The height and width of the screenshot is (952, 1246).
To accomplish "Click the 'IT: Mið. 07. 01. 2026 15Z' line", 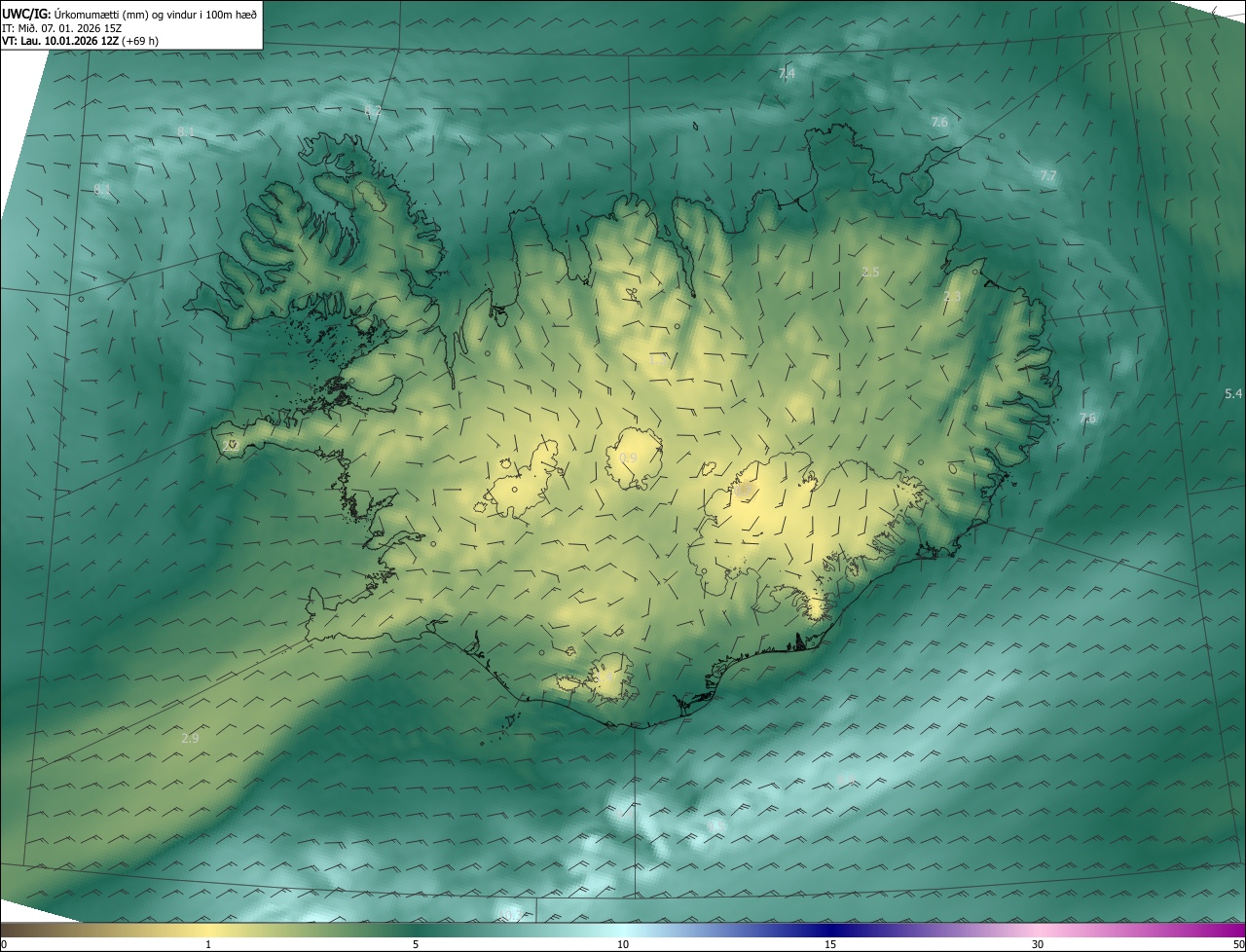I will (61, 27).
